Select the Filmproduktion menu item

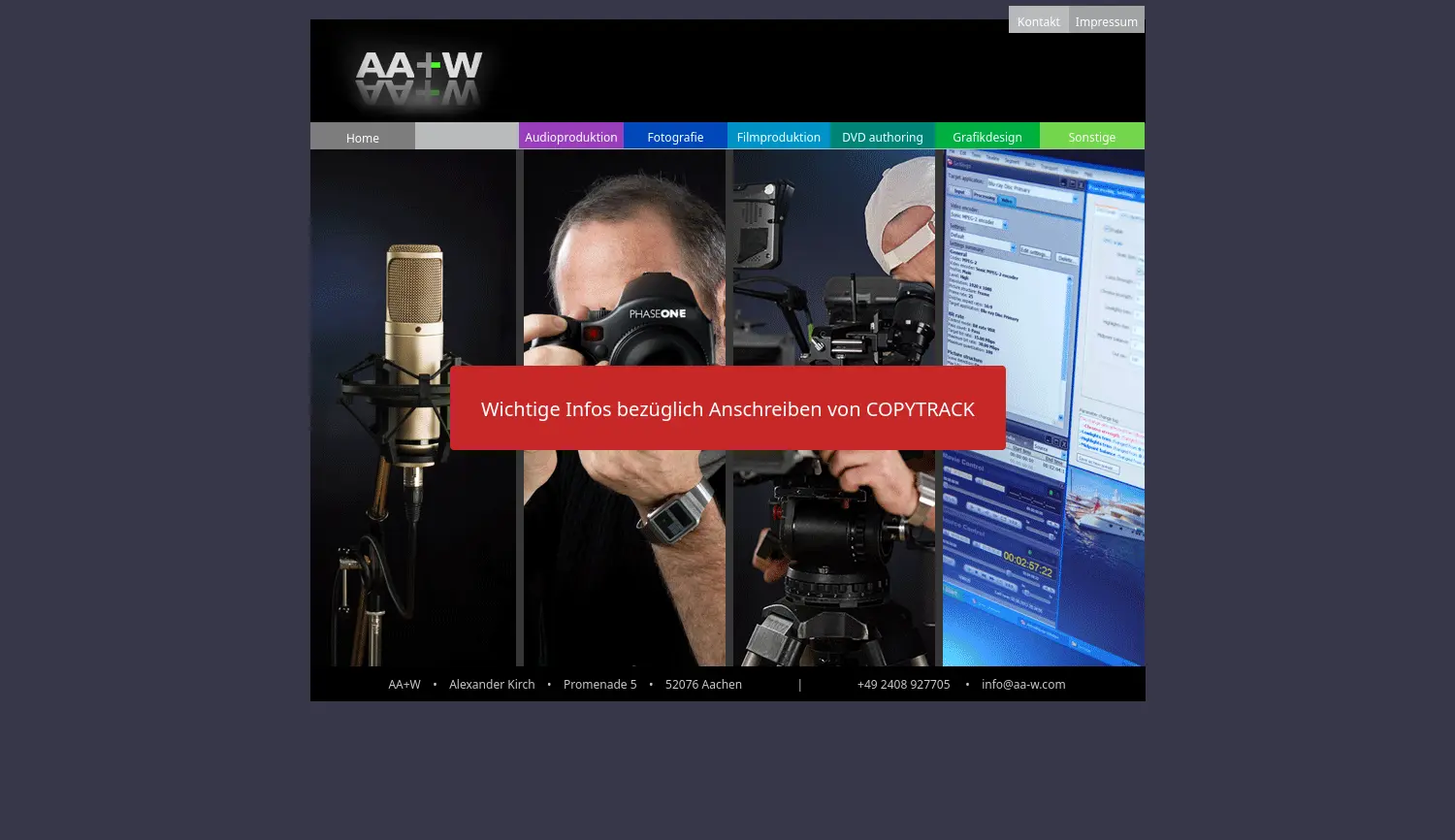[778, 137]
